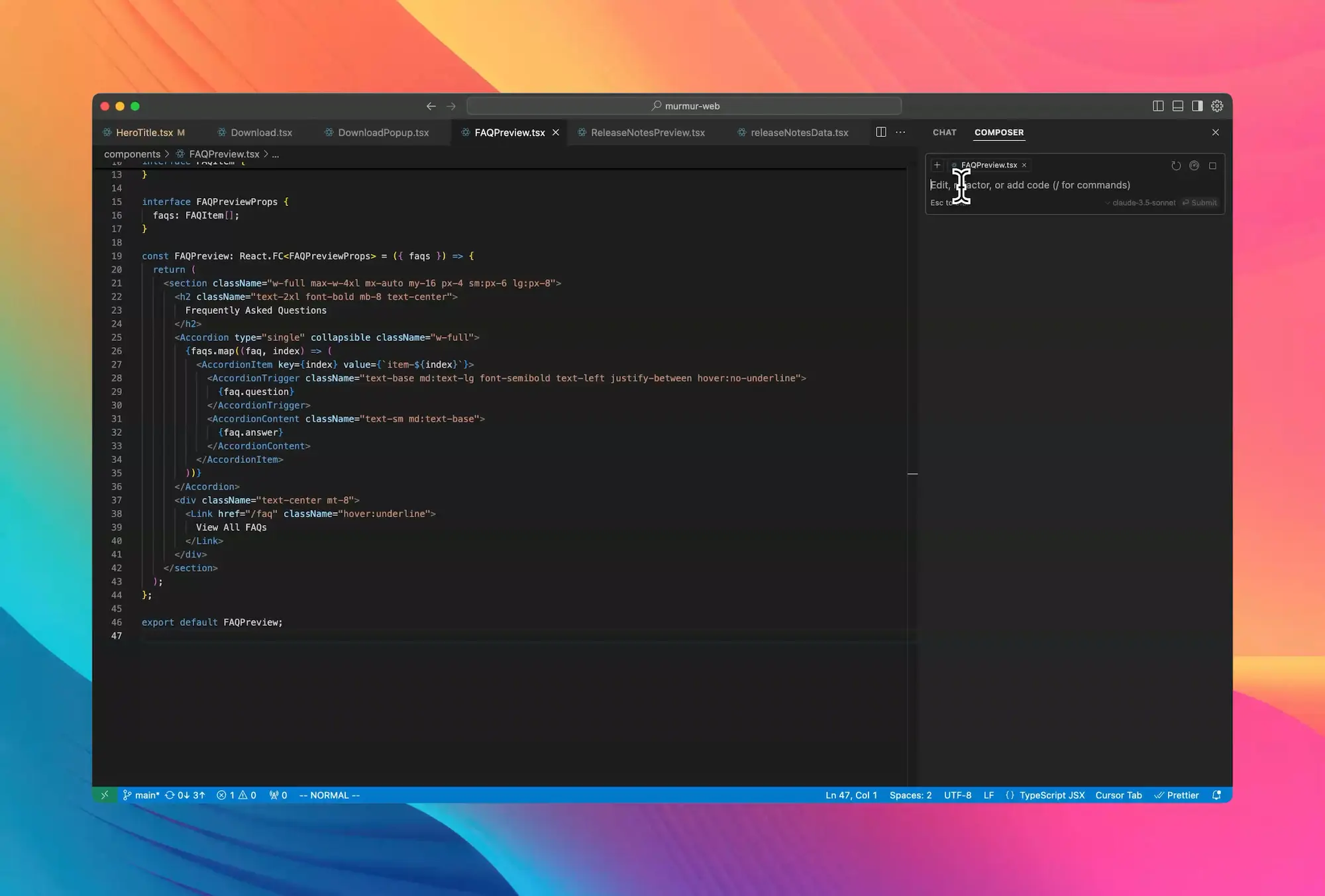Open the ReleaseNotesPreview.tsx editor tab
This screenshot has width=1325, height=896.
tap(647, 132)
